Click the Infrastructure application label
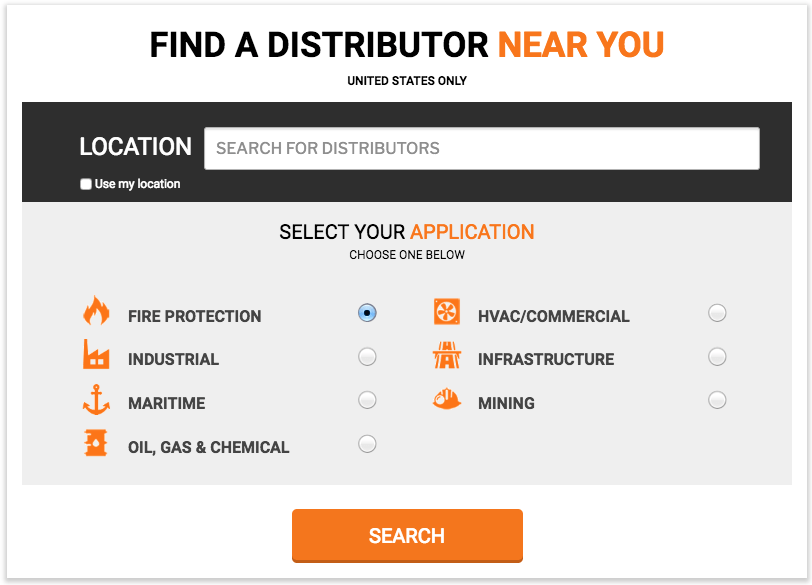Viewport: 812px width, 585px height. coord(546,360)
